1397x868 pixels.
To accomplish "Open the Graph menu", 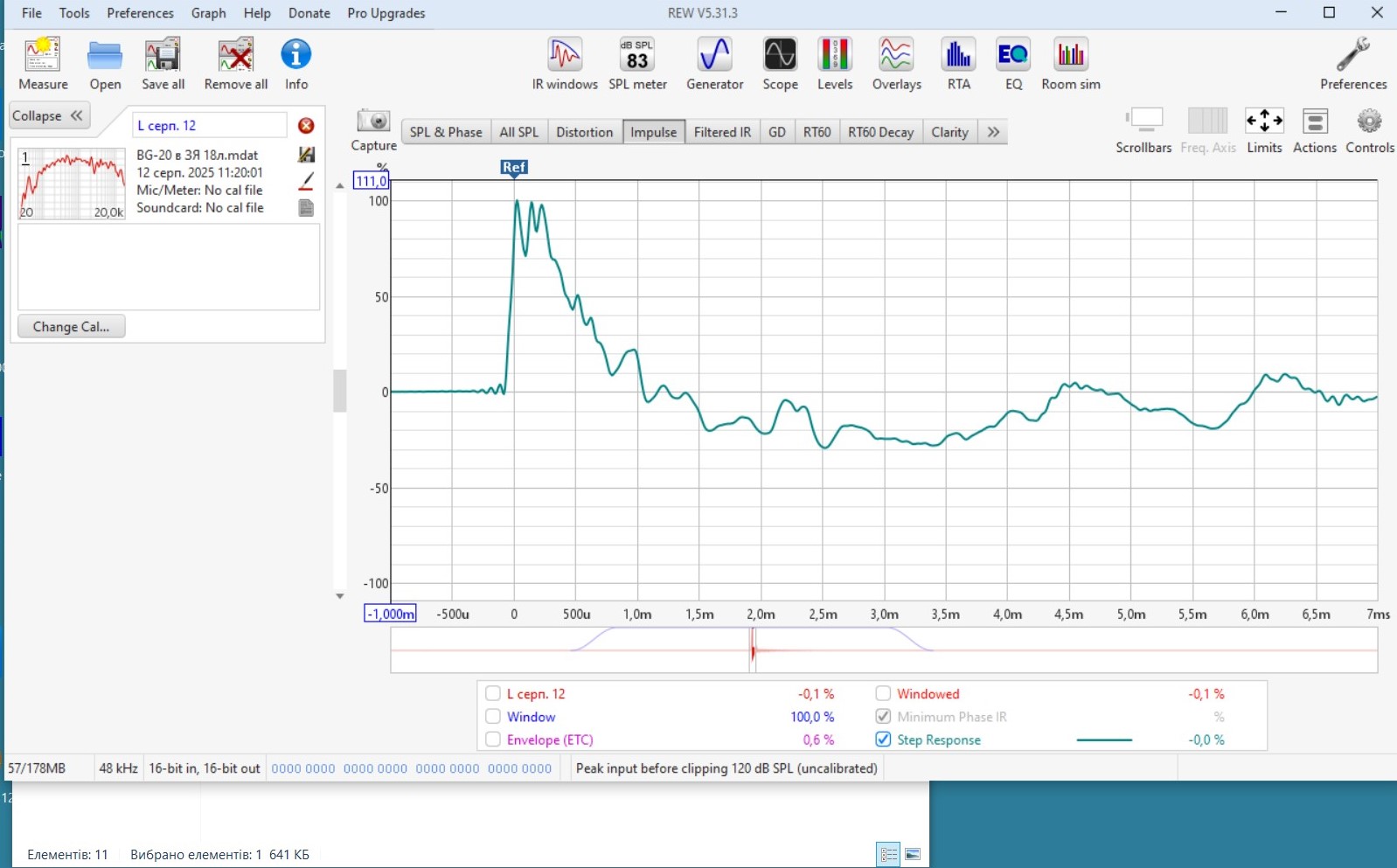I will pyautogui.click(x=209, y=13).
